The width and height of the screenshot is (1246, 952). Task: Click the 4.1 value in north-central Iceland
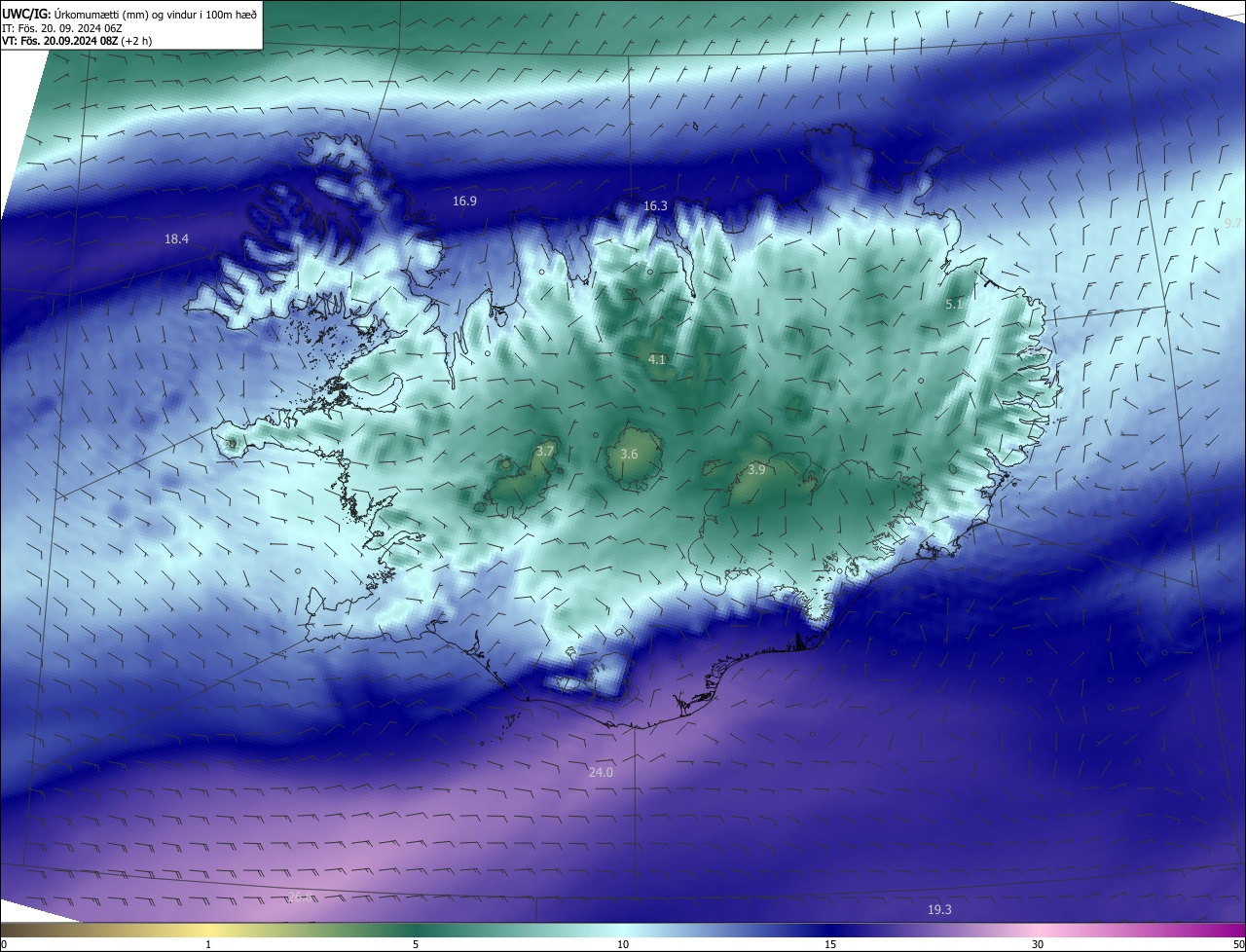657,360
